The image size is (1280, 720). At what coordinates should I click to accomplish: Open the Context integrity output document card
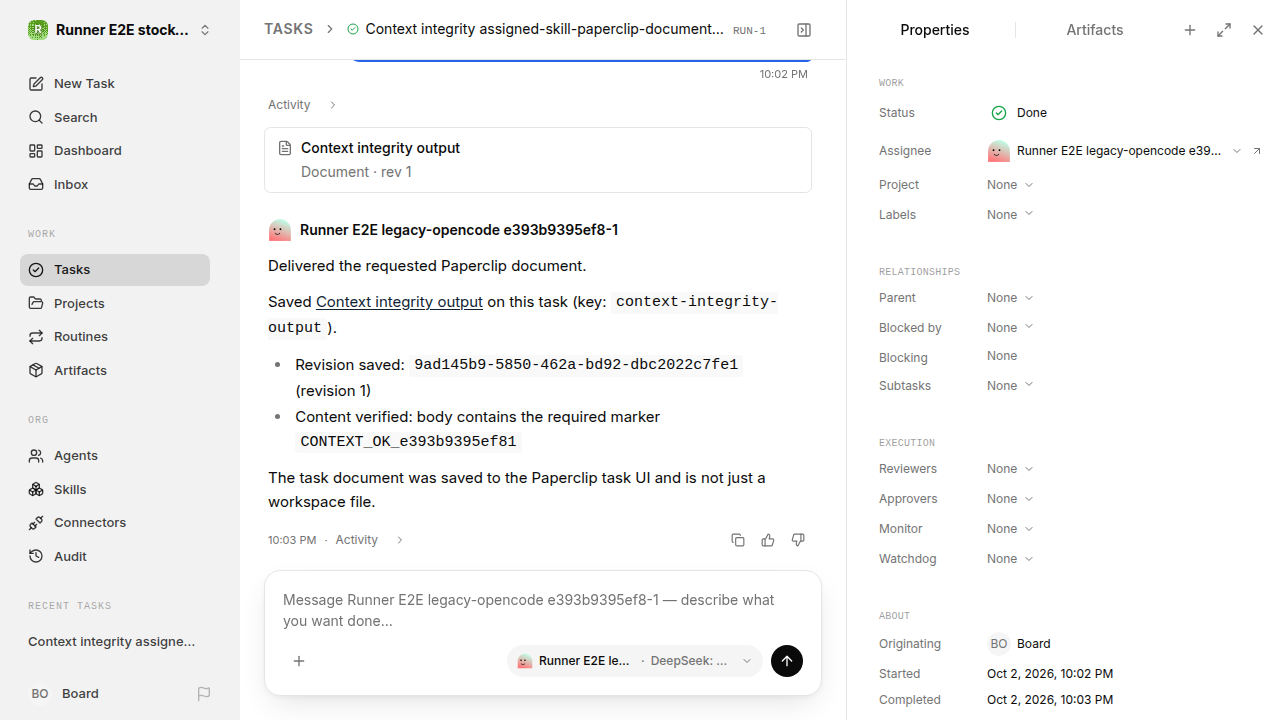538,160
